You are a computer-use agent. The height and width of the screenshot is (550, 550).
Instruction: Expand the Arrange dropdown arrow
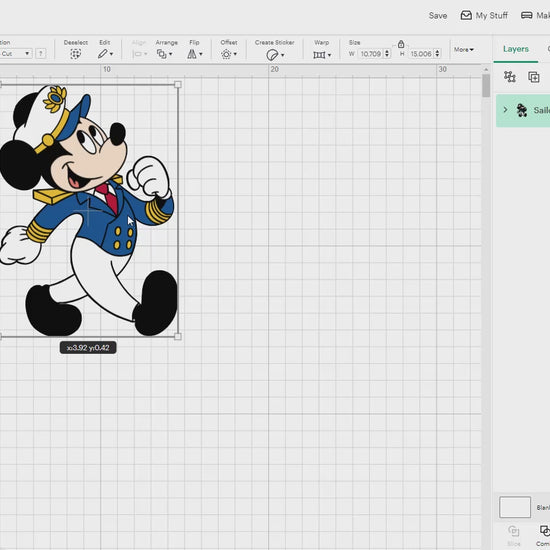(x=170, y=54)
